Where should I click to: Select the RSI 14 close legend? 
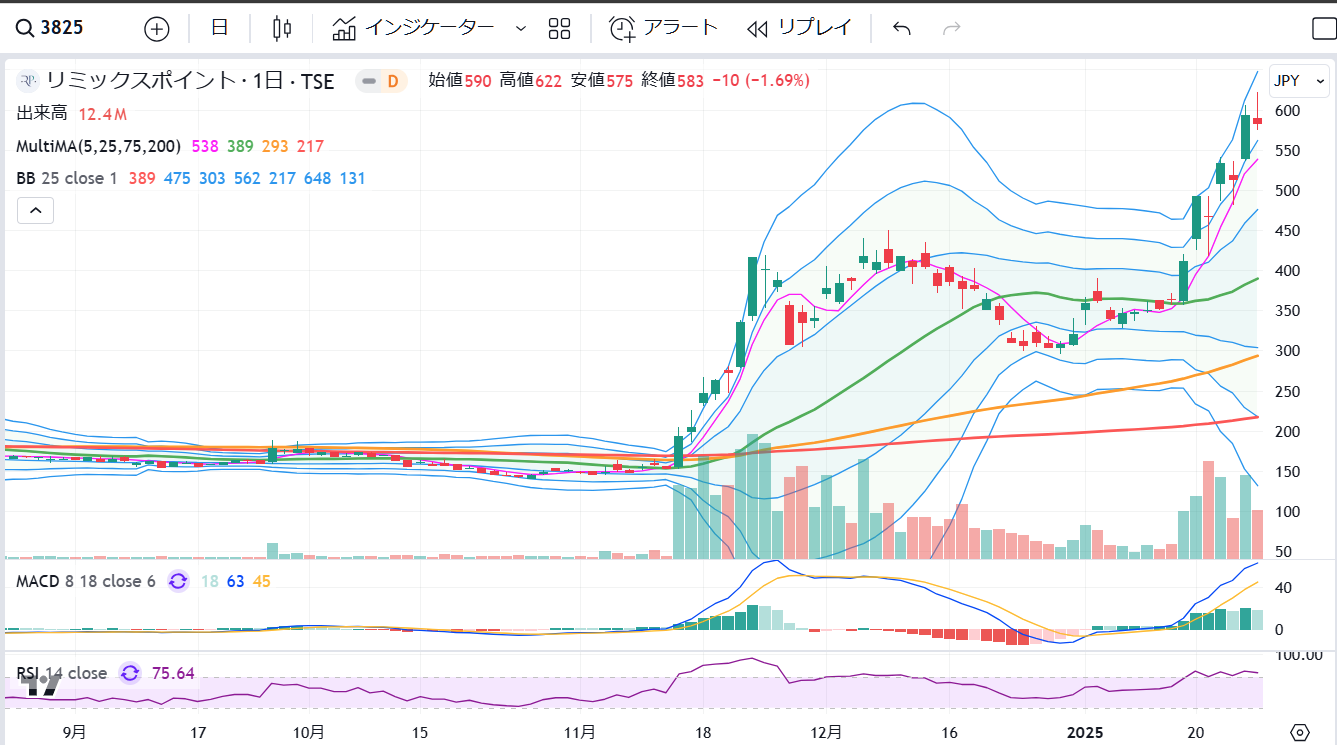[62, 673]
